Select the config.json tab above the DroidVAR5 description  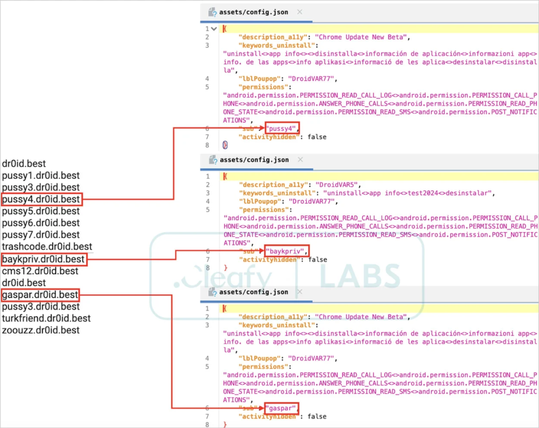[256, 160]
